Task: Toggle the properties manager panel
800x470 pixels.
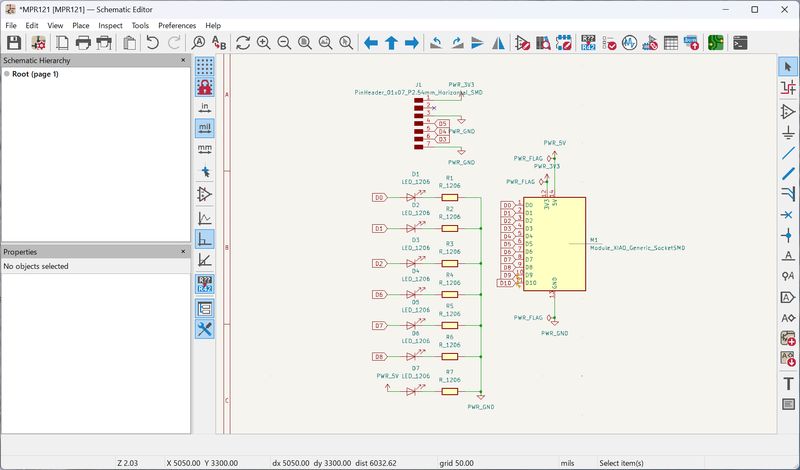Action: pyautogui.click(x=205, y=329)
